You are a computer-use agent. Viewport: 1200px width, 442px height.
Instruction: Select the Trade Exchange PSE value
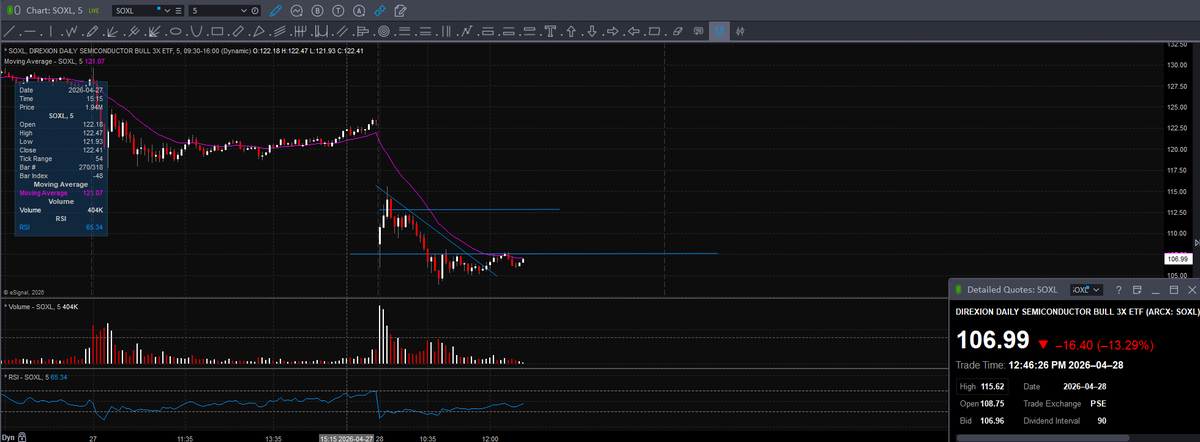tap(1098, 403)
